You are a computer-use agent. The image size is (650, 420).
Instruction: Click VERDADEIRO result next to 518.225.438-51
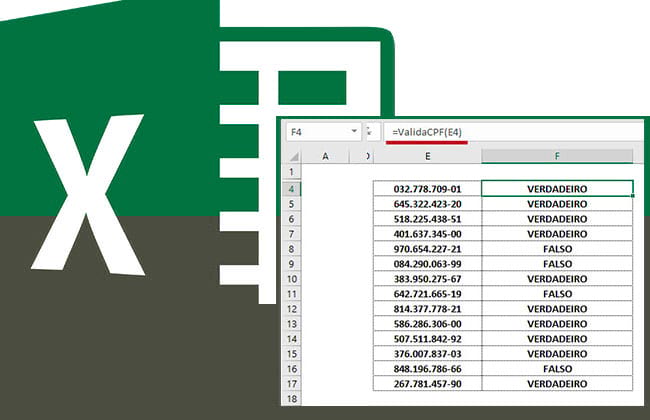[557, 219]
